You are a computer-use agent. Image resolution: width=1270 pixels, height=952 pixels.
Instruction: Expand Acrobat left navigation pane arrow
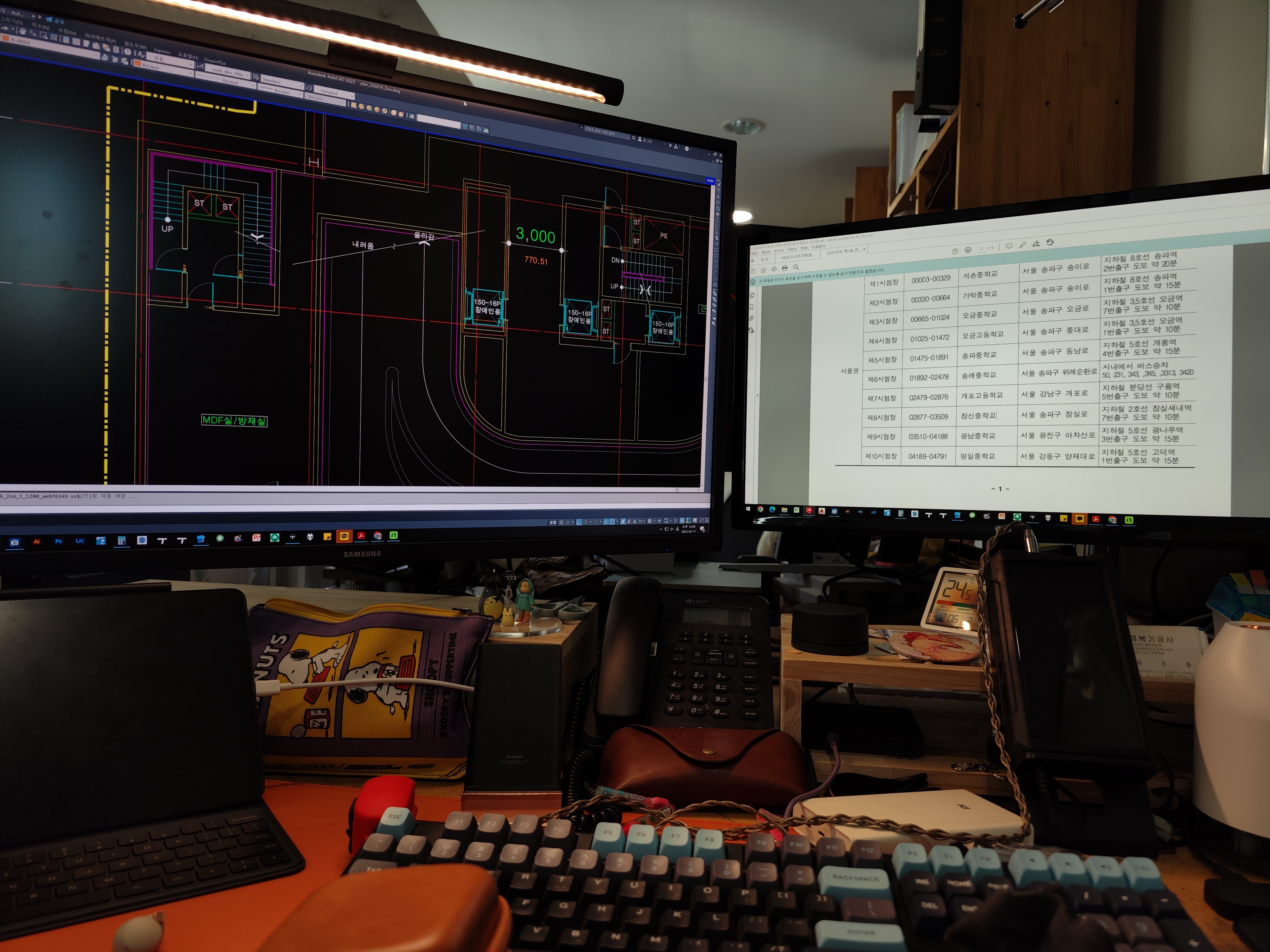[757, 395]
